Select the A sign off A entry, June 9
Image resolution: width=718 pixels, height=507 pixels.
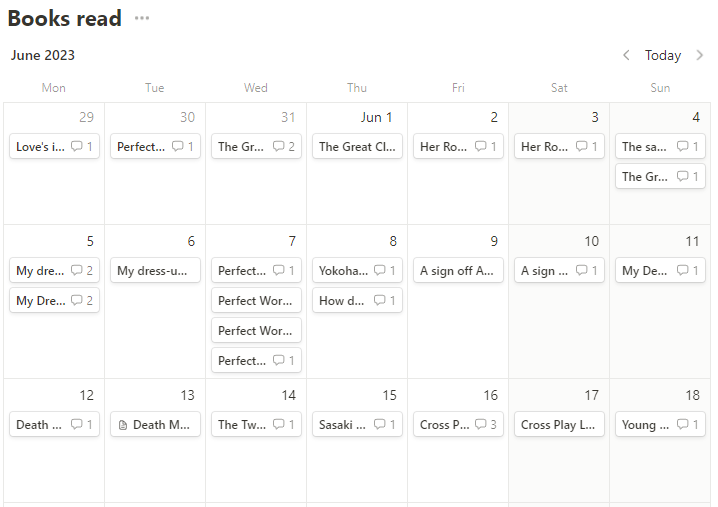tap(457, 271)
